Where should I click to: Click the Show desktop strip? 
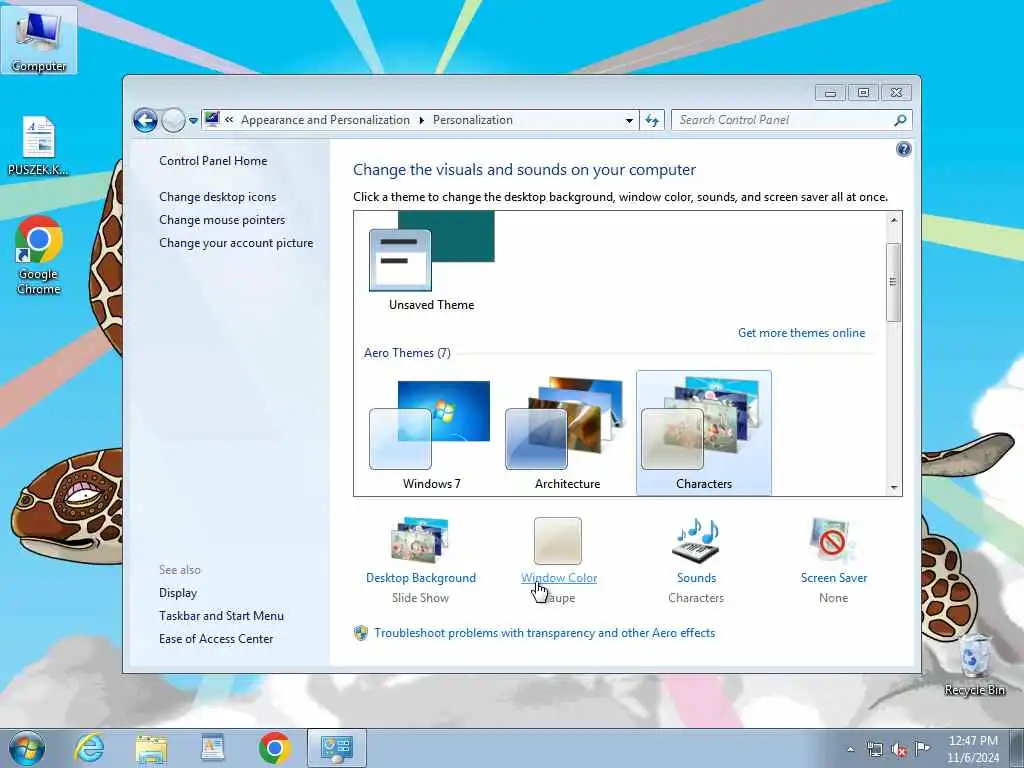click(1017, 749)
